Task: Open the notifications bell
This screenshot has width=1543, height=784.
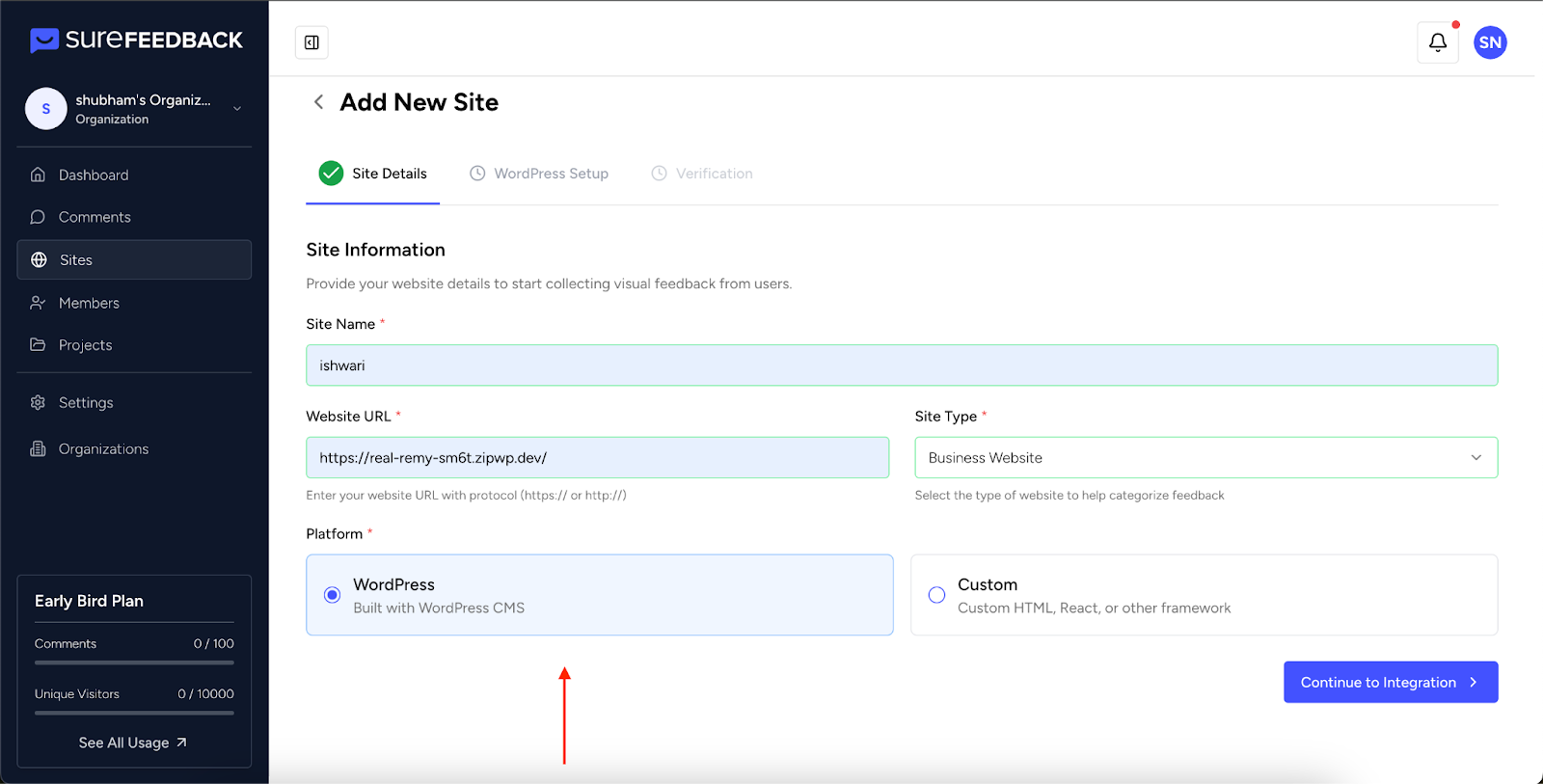Action: pyautogui.click(x=1437, y=42)
